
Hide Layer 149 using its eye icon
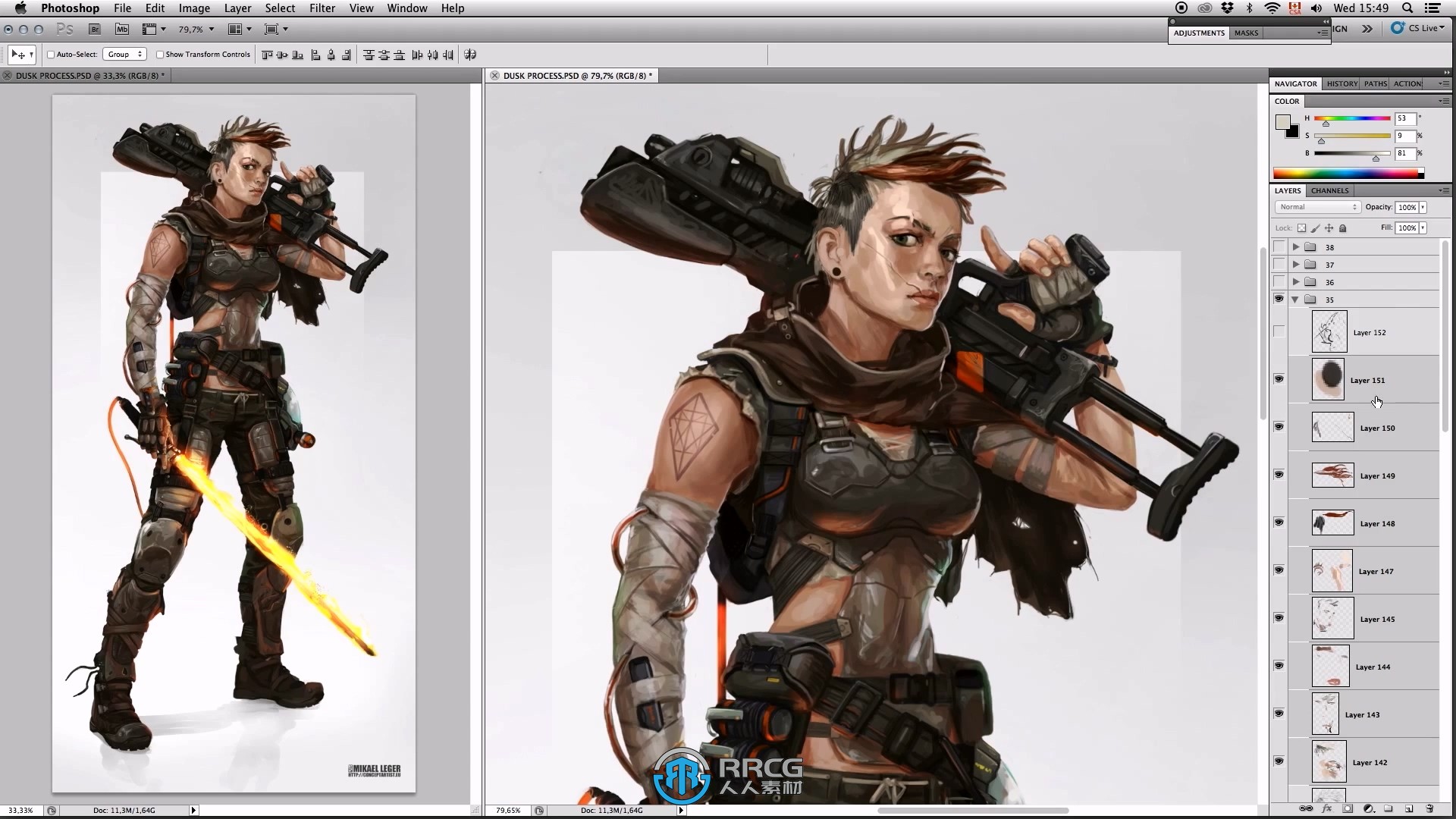[1279, 475]
